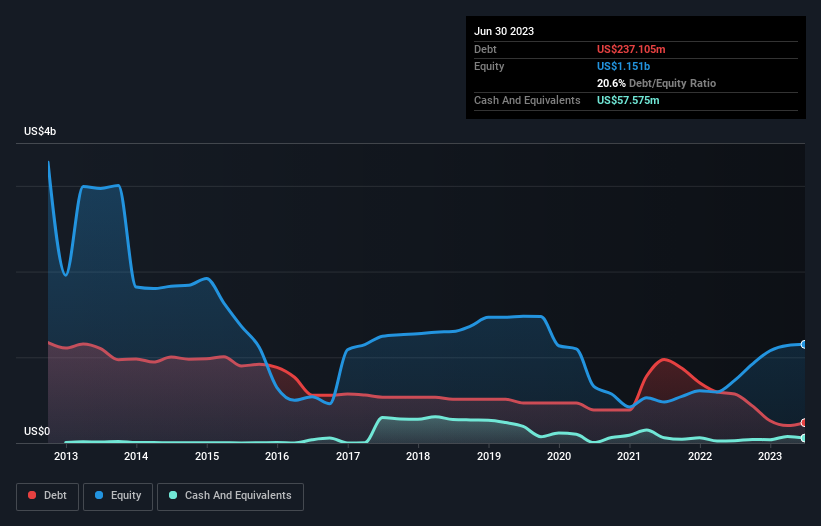Click the 2021 x-axis label
This screenshot has width=821, height=526.
[x=629, y=456]
